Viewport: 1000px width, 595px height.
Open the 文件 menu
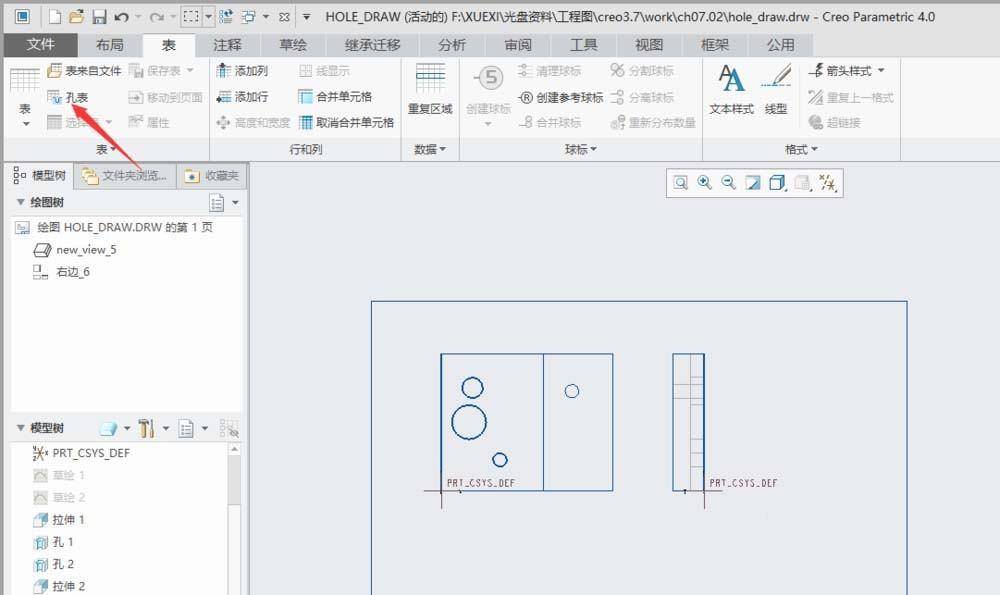(41, 44)
